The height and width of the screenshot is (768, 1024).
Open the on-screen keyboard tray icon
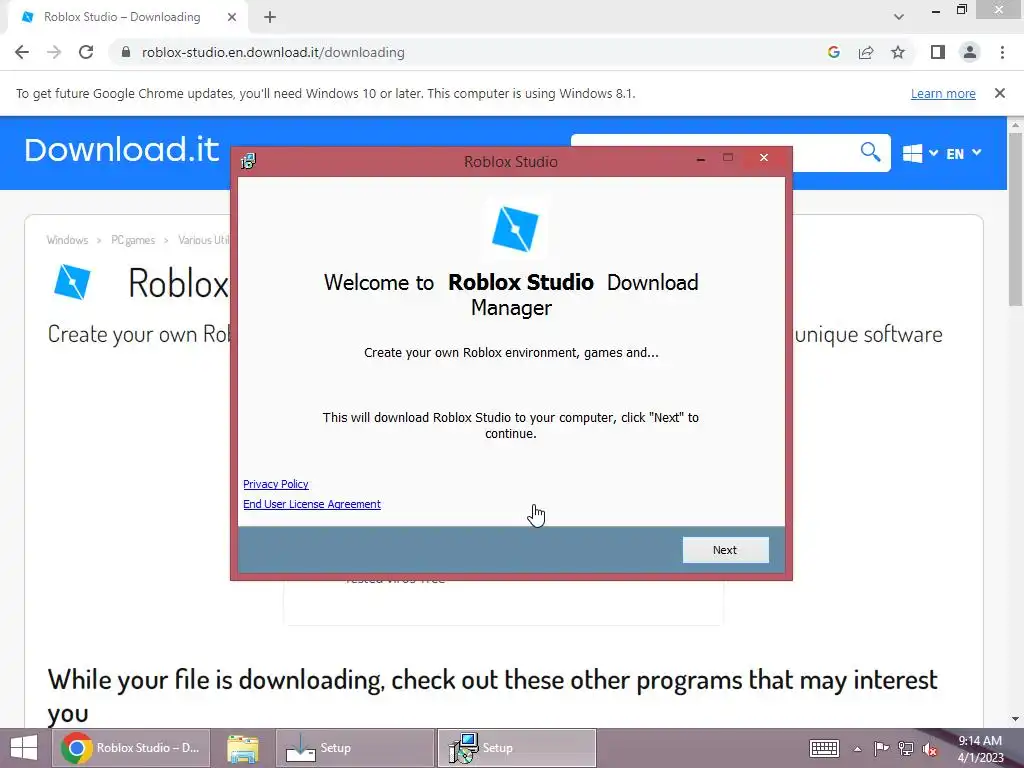pyautogui.click(x=824, y=748)
